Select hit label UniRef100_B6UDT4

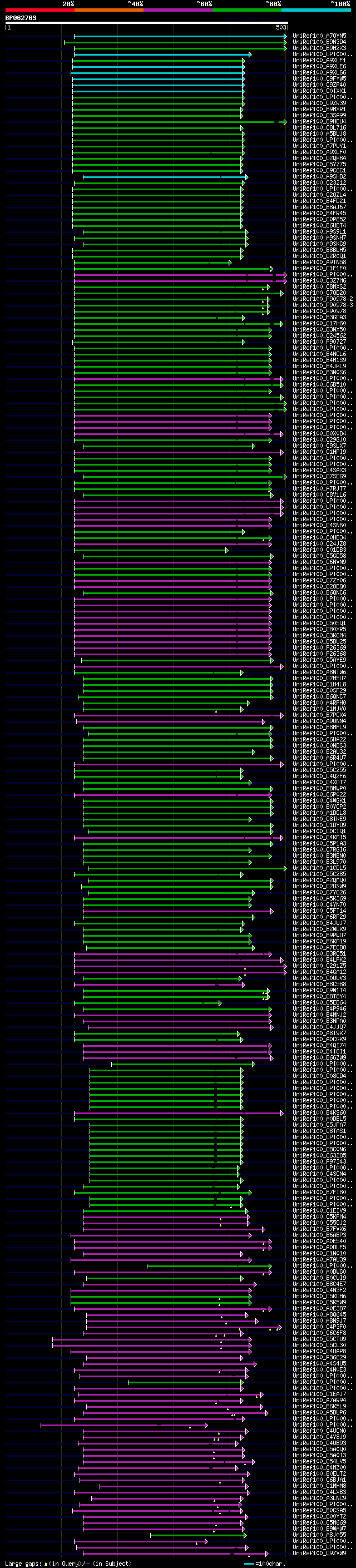tap(319, 225)
